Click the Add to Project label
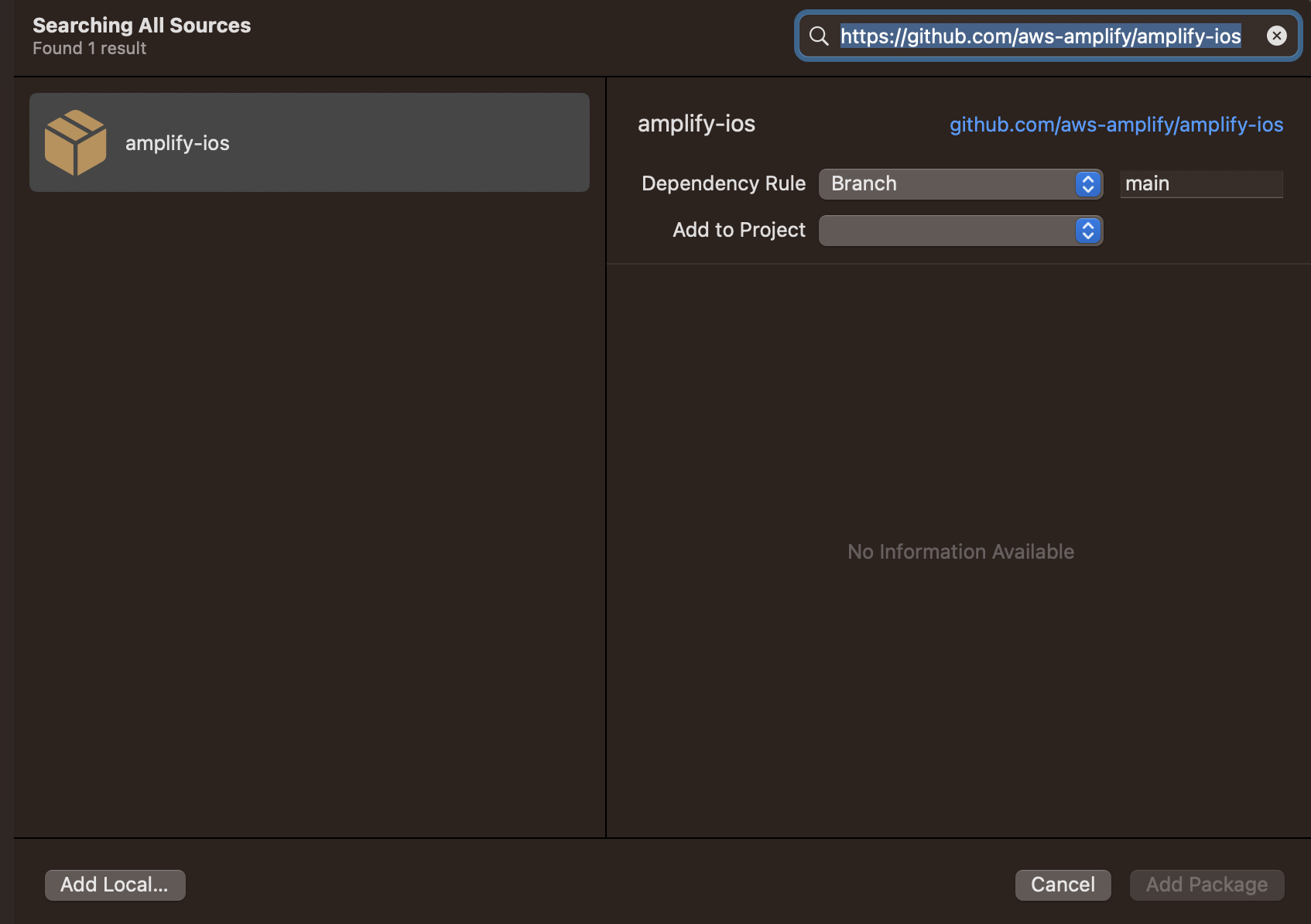Viewport: 1311px width, 924px height. [739, 230]
